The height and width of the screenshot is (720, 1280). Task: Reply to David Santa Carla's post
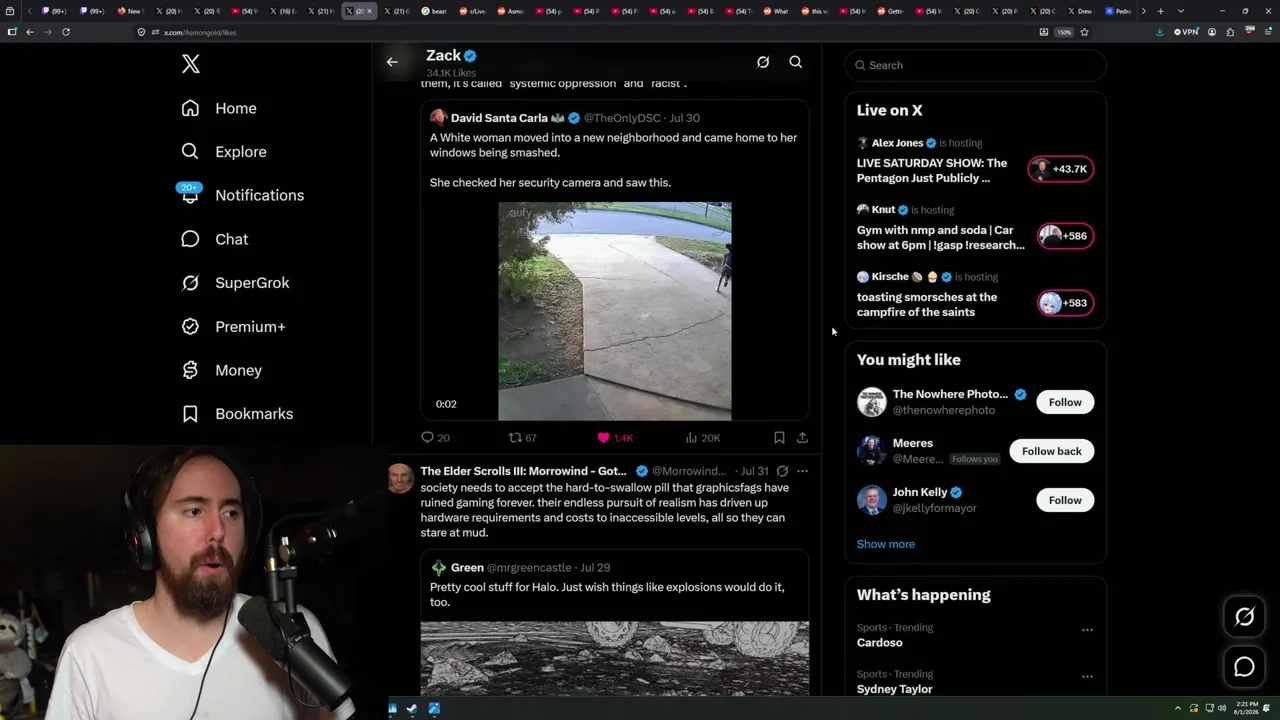(x=435, y=437)
